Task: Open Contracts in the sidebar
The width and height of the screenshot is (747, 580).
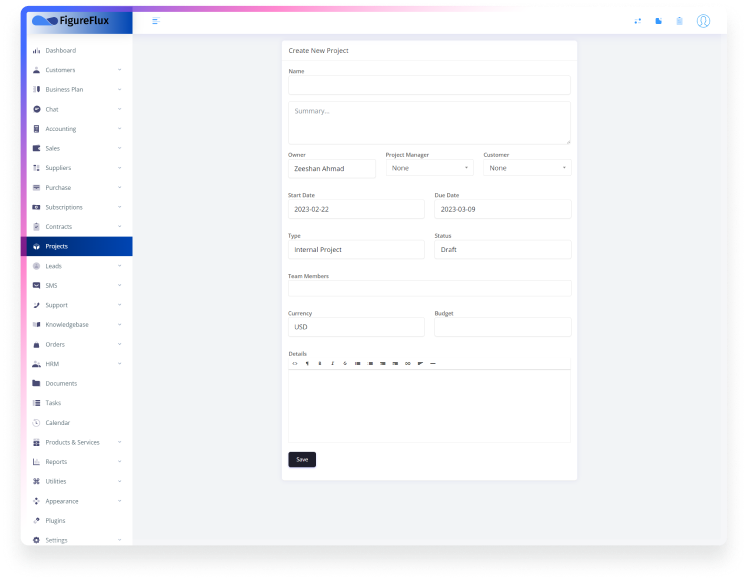Action: tap(77, 227)
